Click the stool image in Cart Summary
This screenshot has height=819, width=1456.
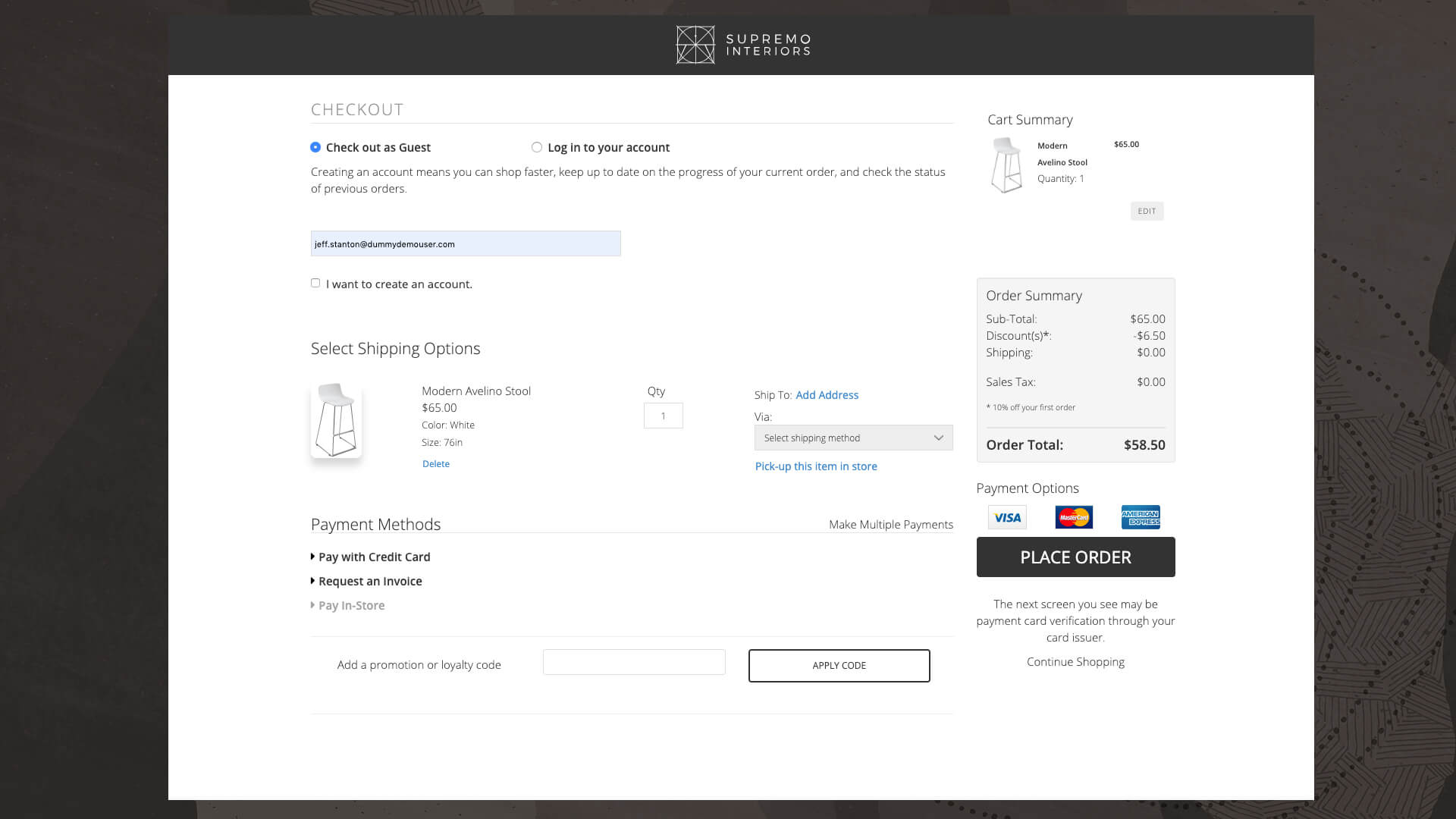[1007, 164]
